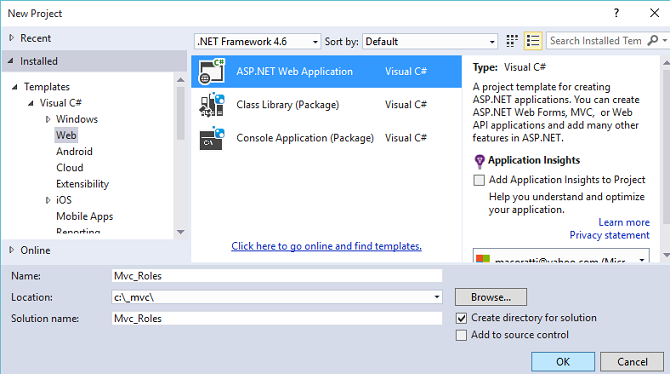Open help with the question mark icon

click(x=616, y=13)
